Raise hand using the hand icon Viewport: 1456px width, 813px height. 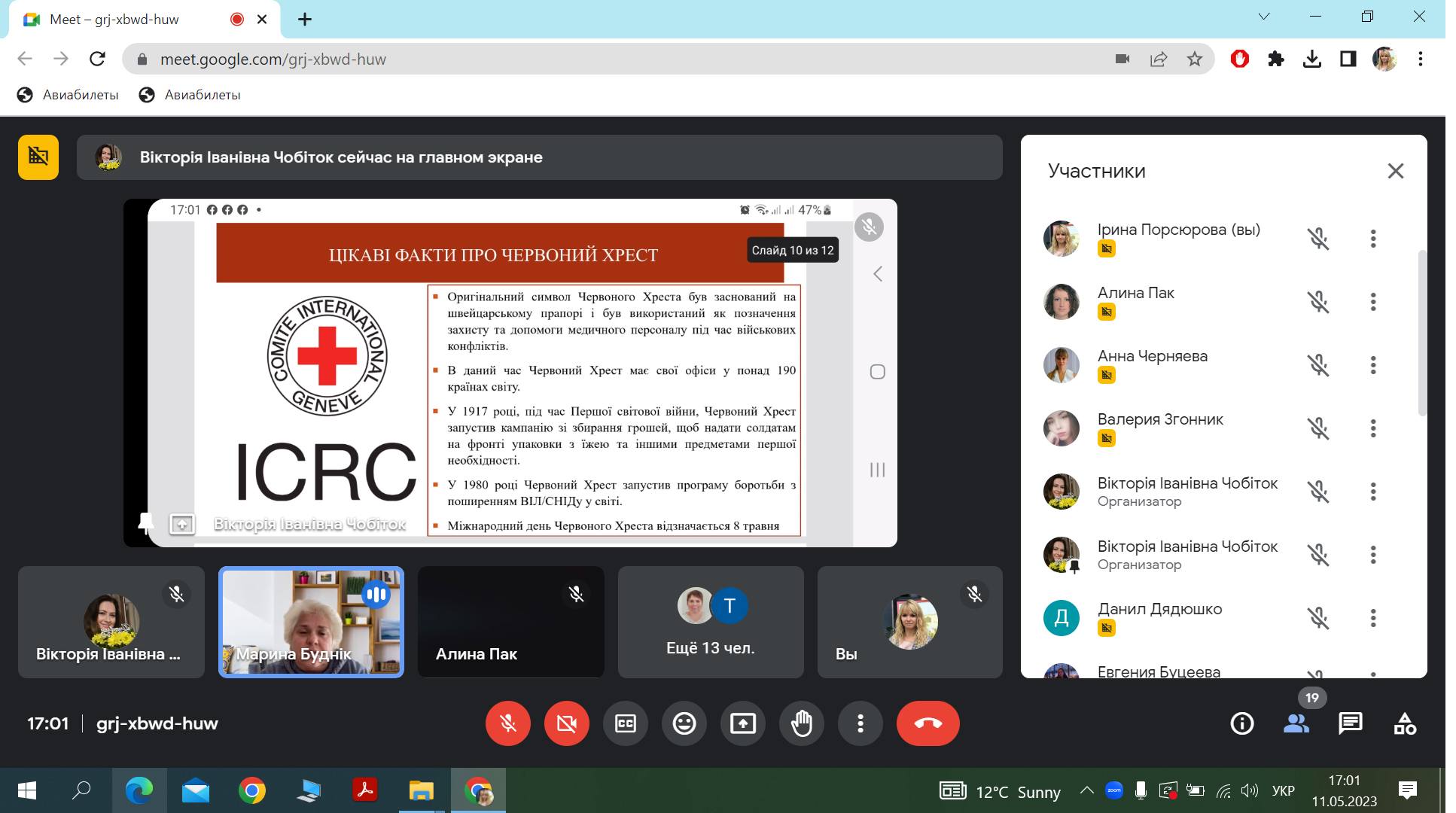click(x=802, y=723)
